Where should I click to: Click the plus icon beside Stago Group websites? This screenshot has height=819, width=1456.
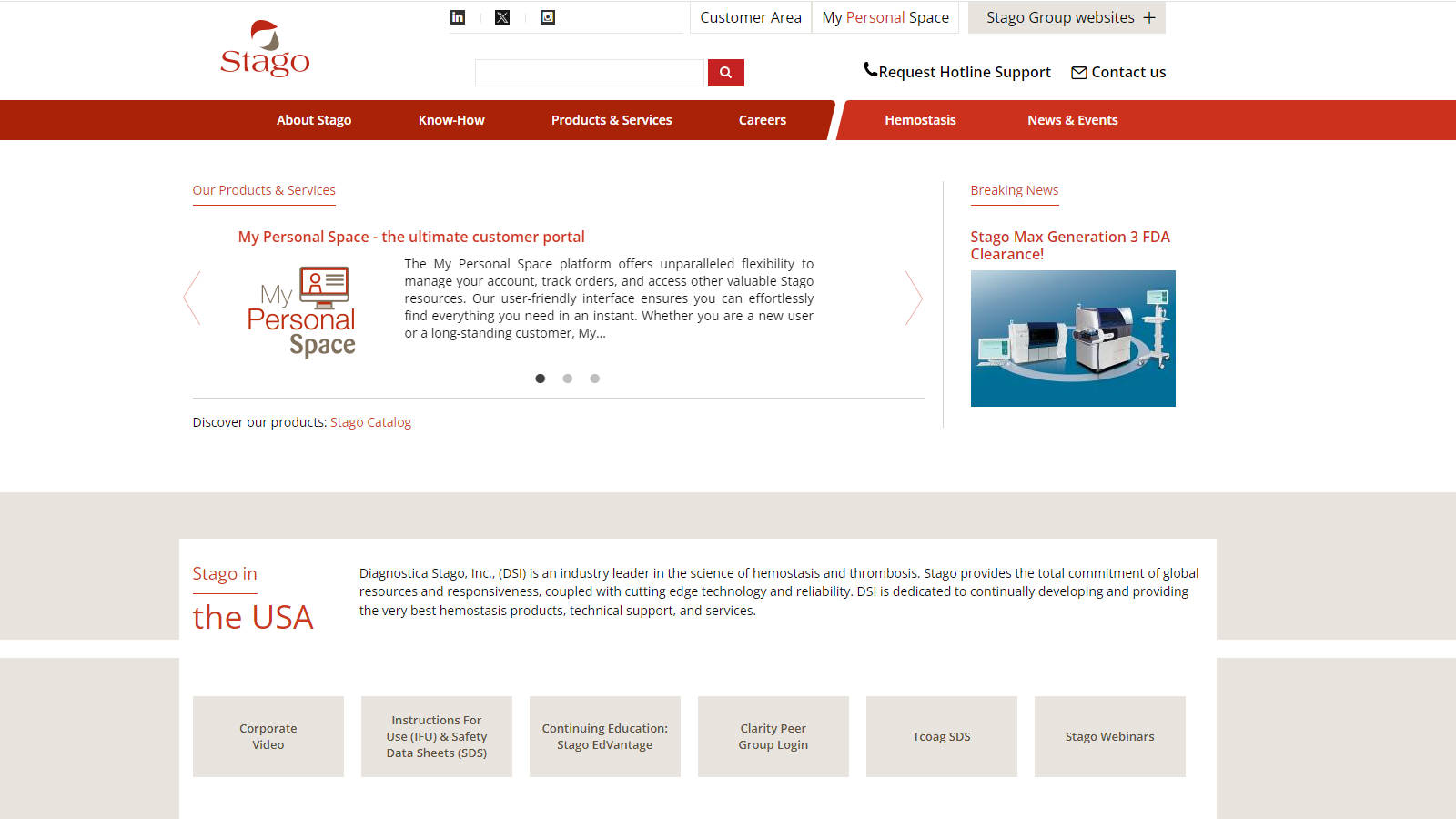pos(1149,17)
